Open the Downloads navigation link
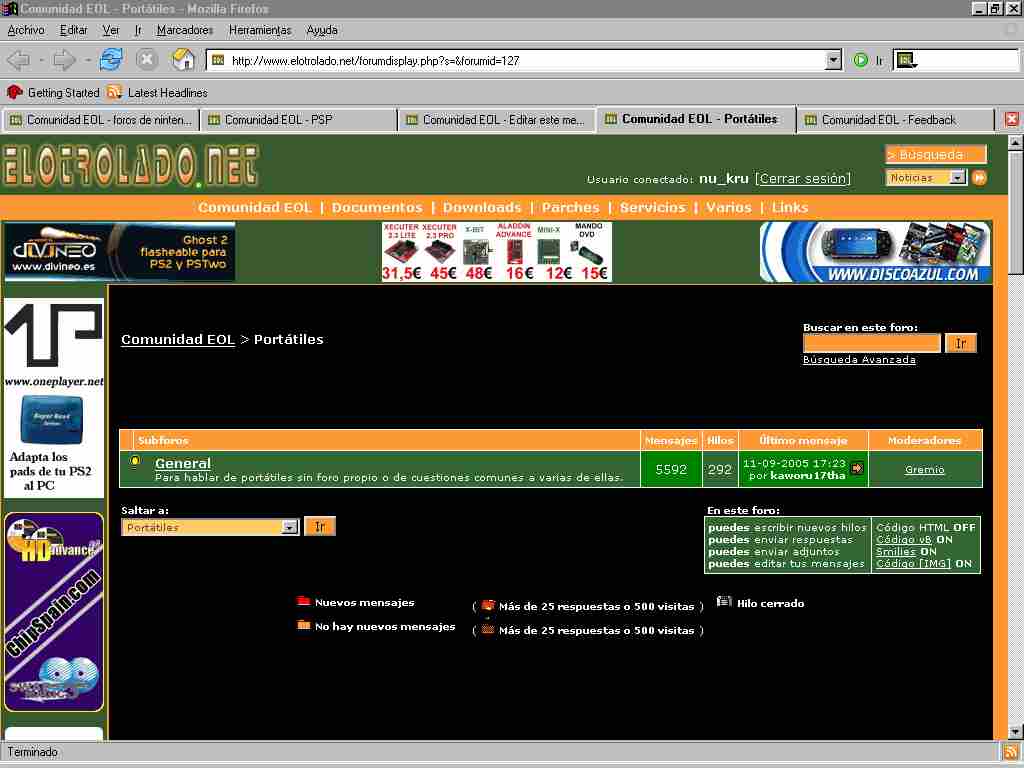 click(482, 207)
